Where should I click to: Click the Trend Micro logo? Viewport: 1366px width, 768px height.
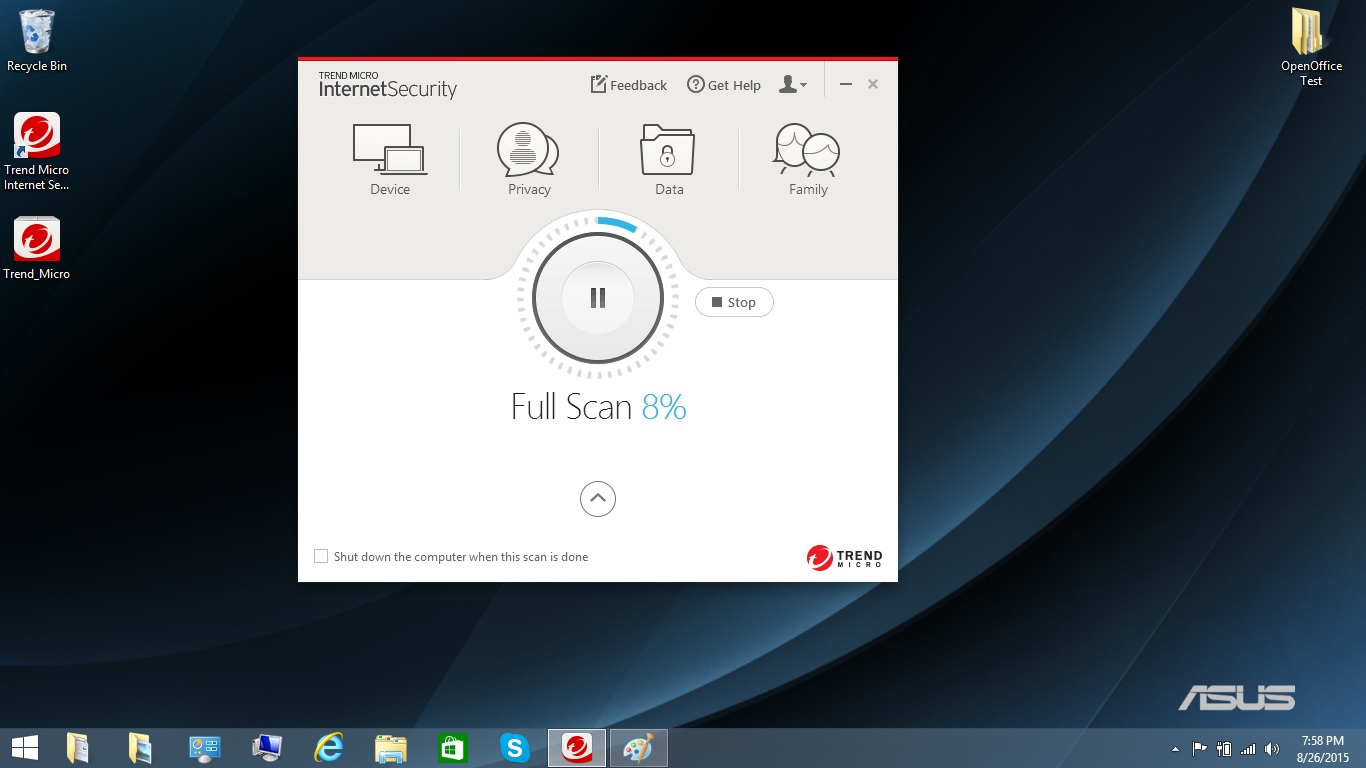point(845,558)
